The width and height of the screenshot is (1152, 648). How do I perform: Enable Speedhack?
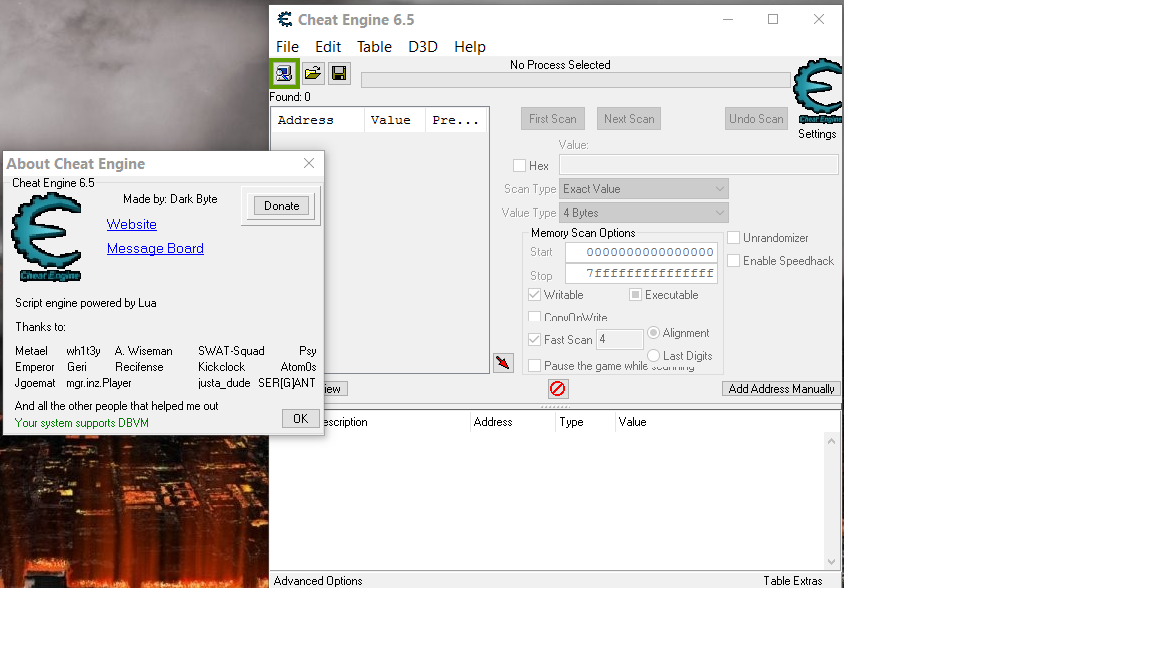coord(731,260)
